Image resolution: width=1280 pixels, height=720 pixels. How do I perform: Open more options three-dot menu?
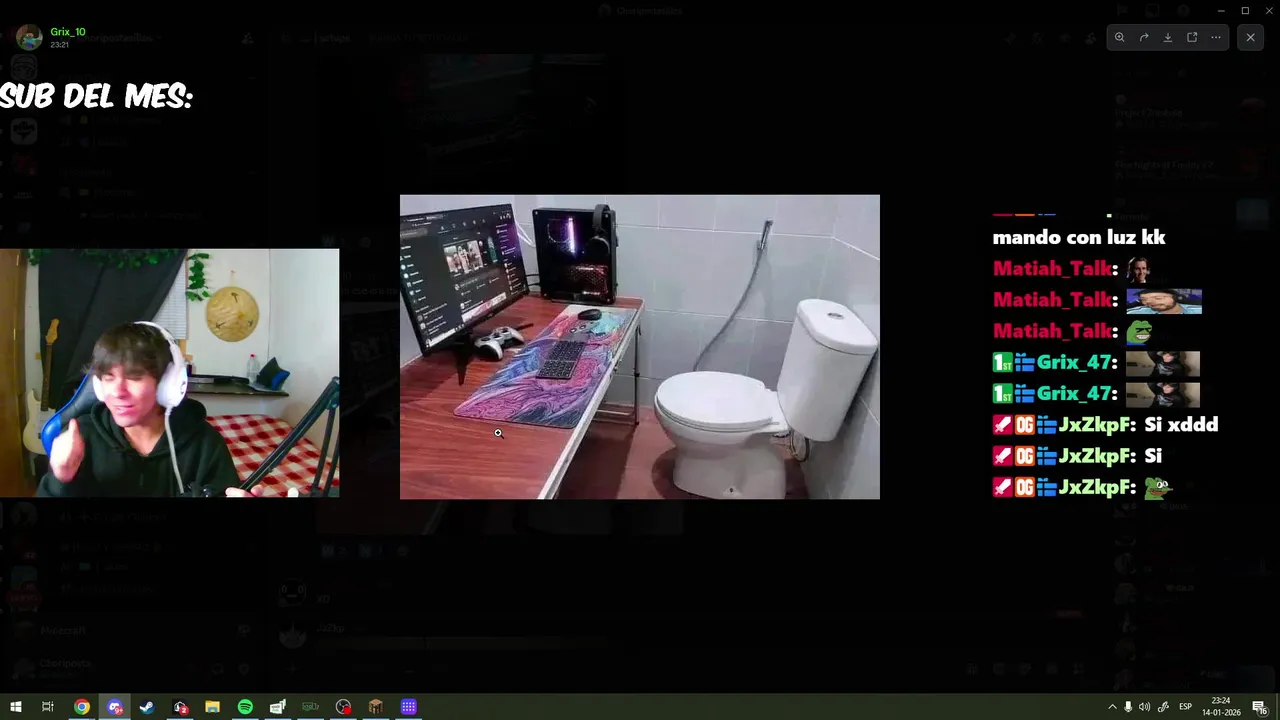[x=1216, y=37]
